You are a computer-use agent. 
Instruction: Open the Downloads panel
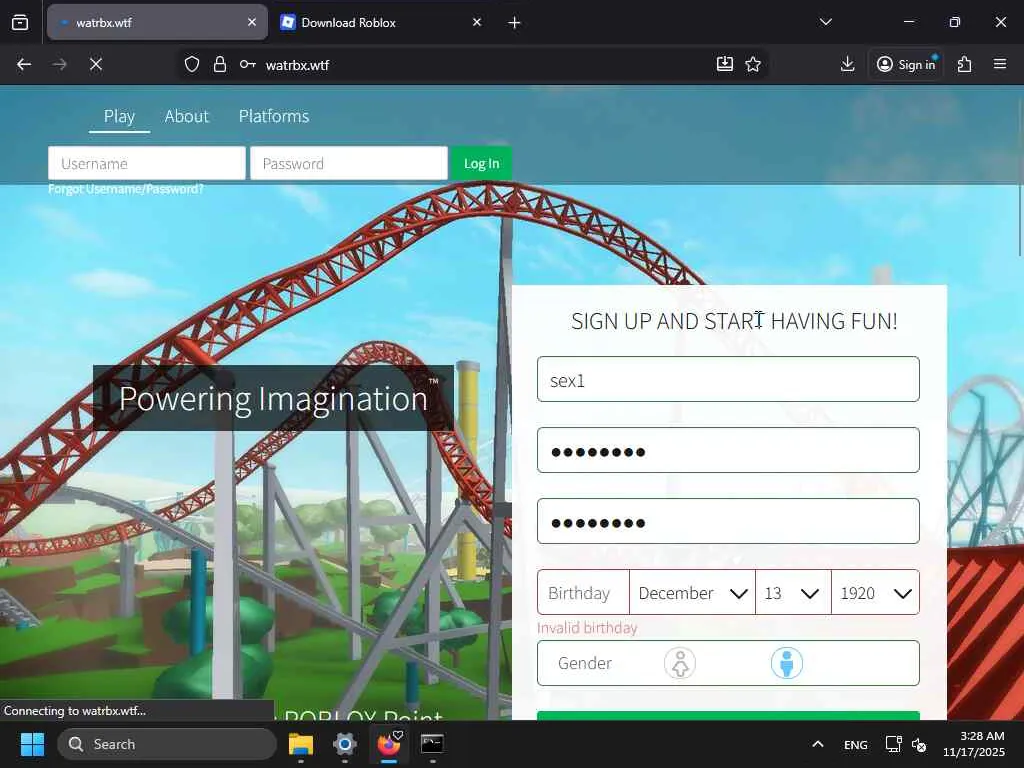pos(848,64)
